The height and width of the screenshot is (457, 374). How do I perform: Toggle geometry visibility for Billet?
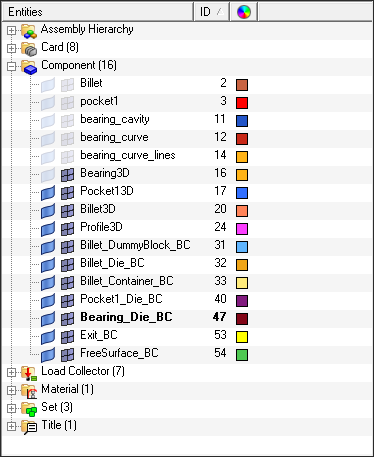(48, 85)
